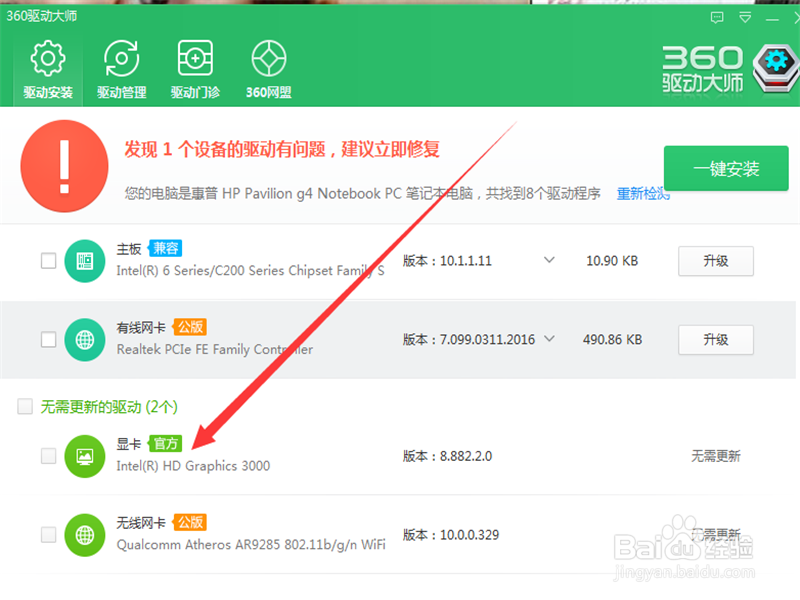Click the 显卡 graphics device icon

(85, 456)
